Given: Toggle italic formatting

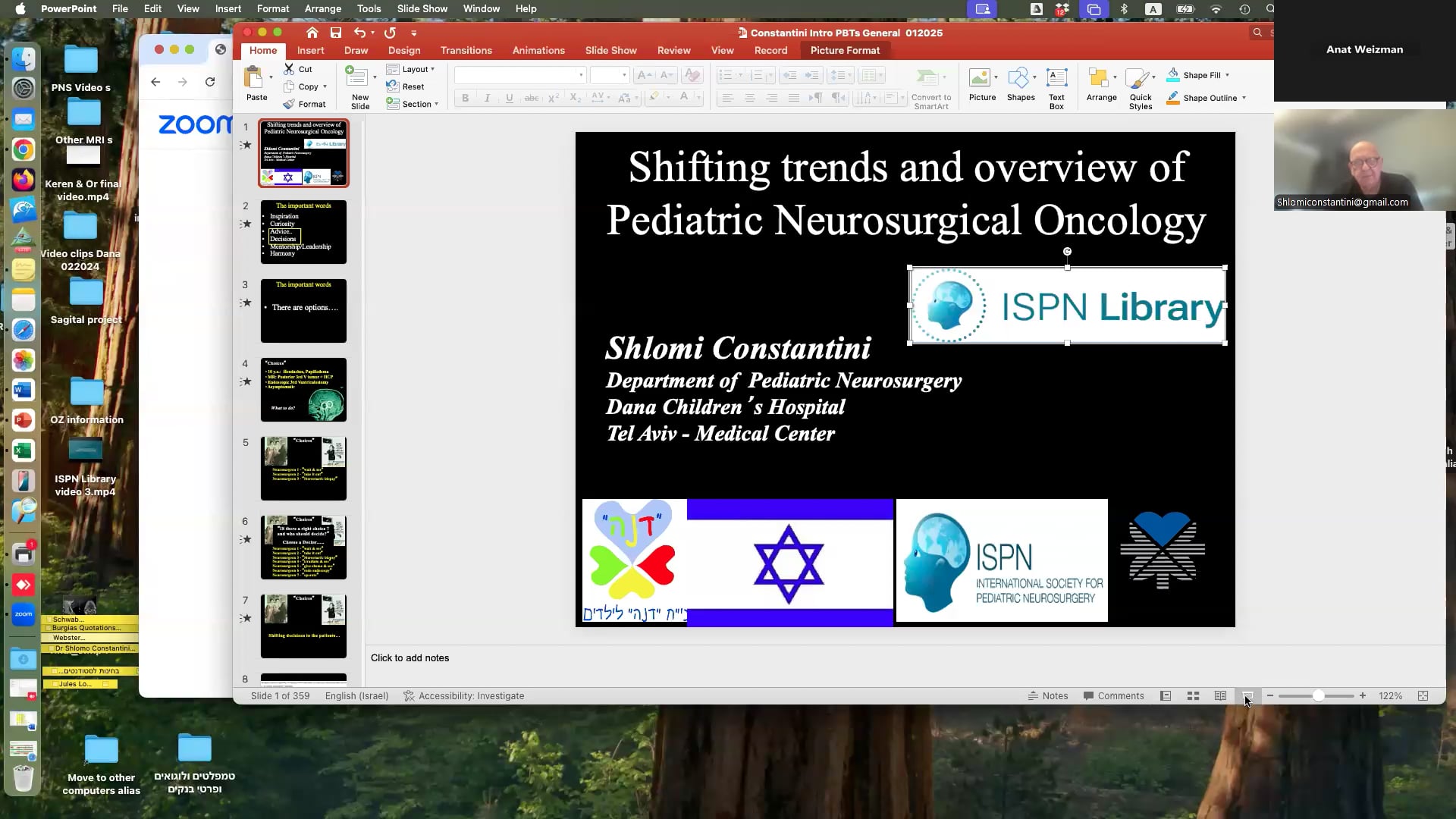Looking at the screenshot, I should tap(487, 98).
